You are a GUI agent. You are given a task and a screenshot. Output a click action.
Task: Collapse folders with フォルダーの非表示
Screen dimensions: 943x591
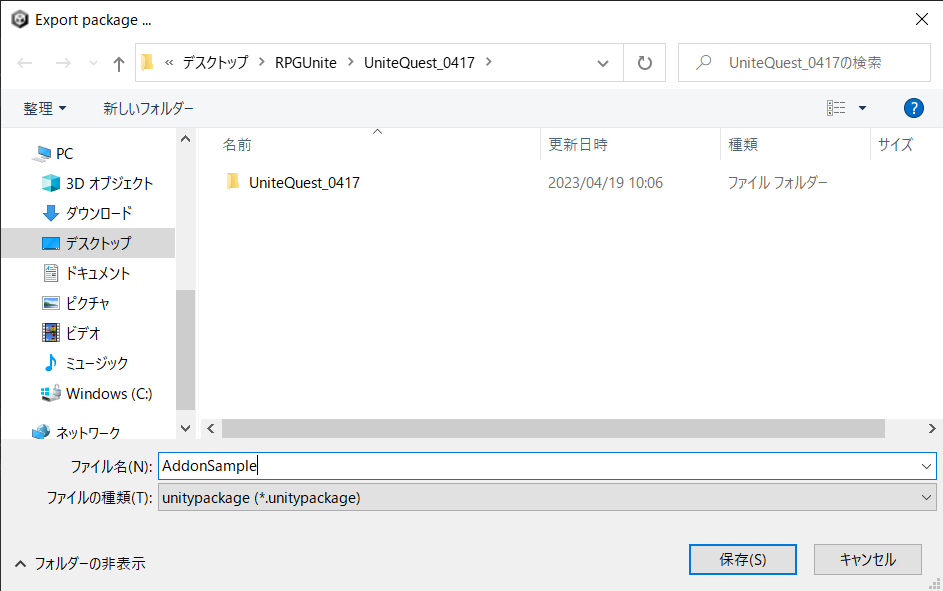(80, 563)
